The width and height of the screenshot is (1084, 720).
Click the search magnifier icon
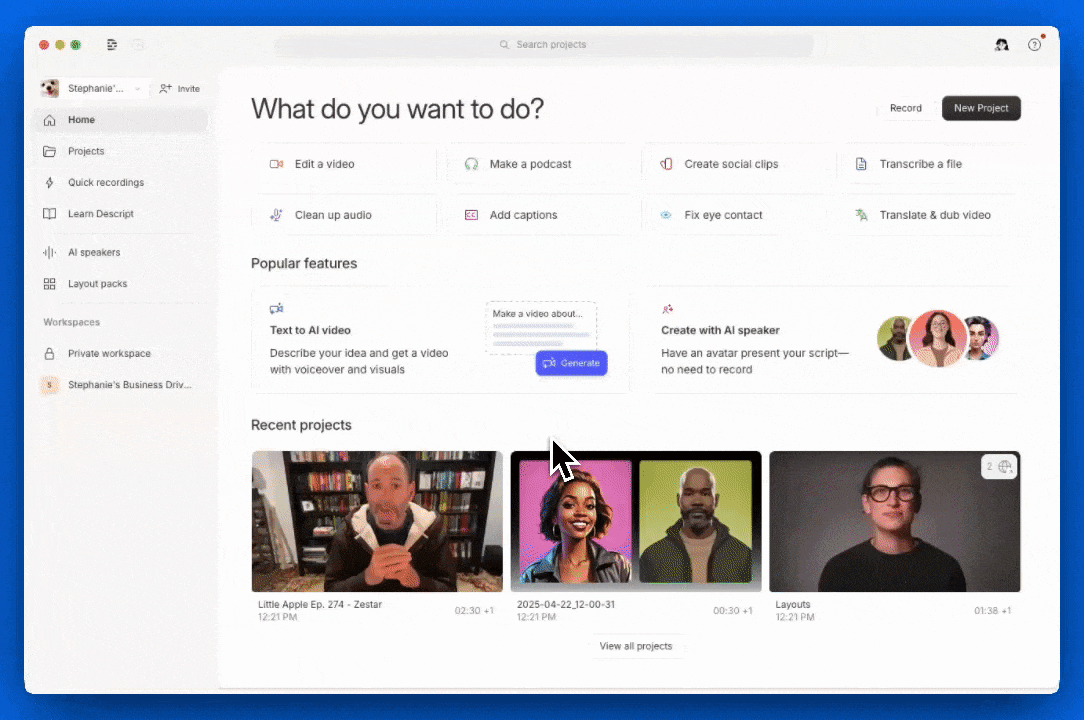click(x=505, y=44)
